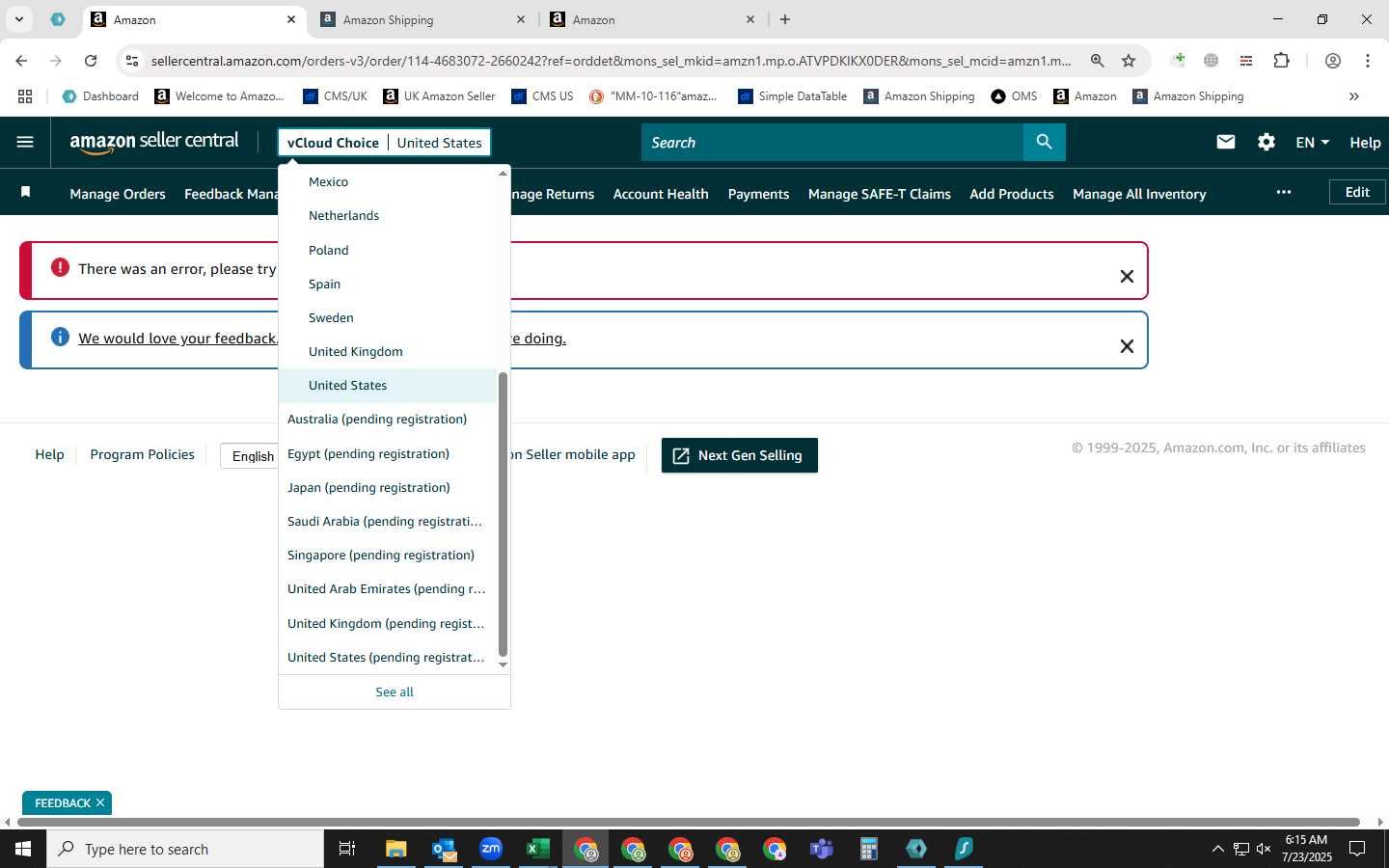Open the EN language dropdown
The width and height of the screenshot is (1389, 868).
[x=1312, y=142]
